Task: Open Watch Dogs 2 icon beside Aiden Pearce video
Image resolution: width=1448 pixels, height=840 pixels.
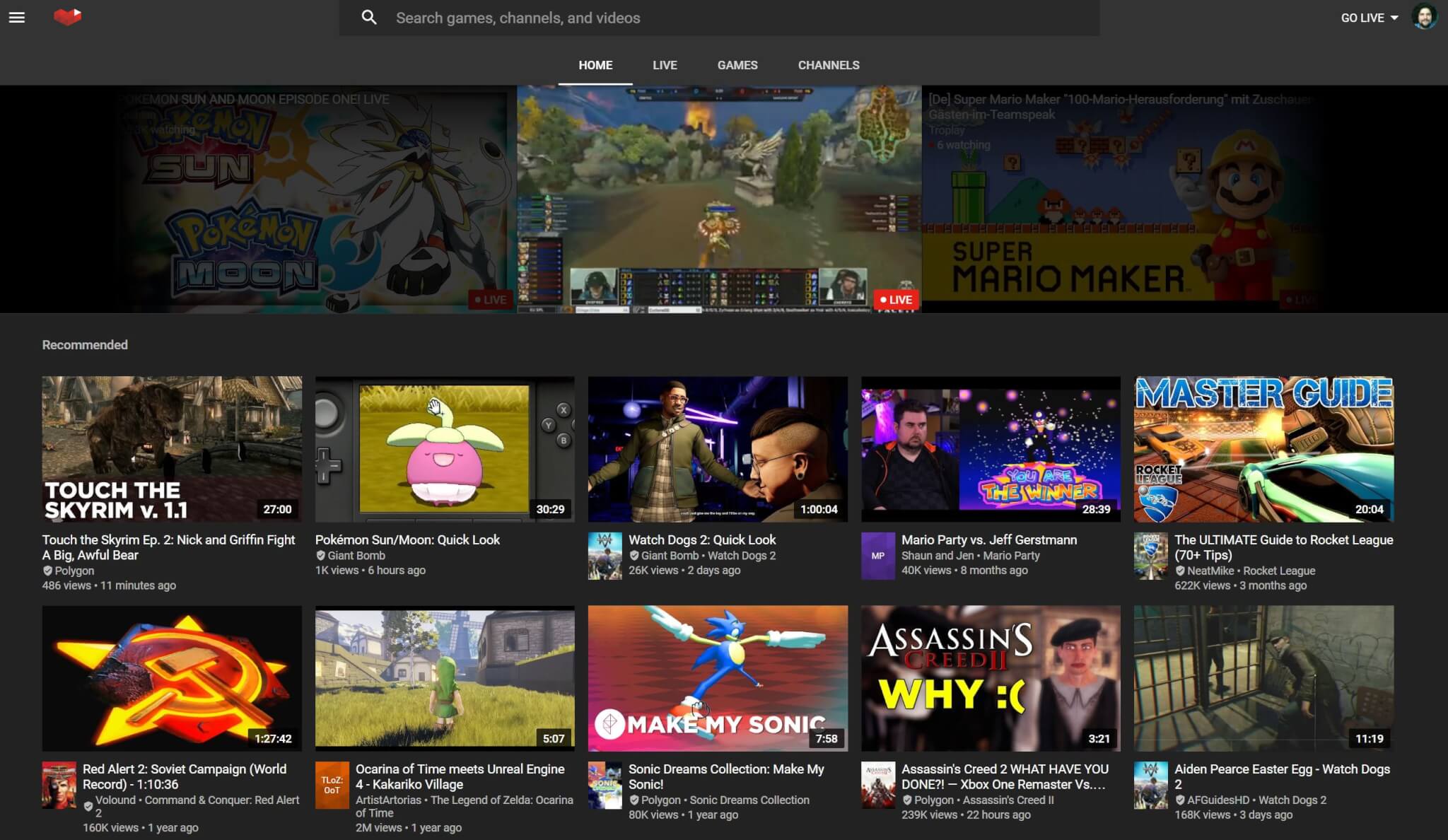Action: point(1151,785)
